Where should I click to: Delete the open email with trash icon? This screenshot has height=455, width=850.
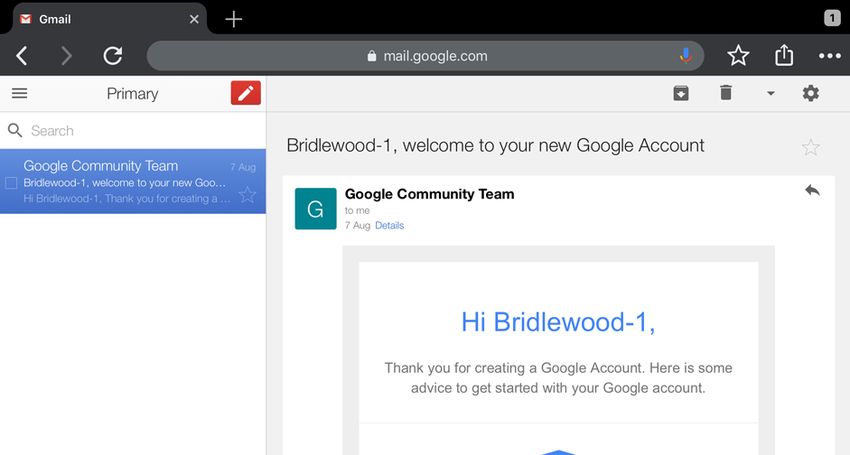click(726, 93)
